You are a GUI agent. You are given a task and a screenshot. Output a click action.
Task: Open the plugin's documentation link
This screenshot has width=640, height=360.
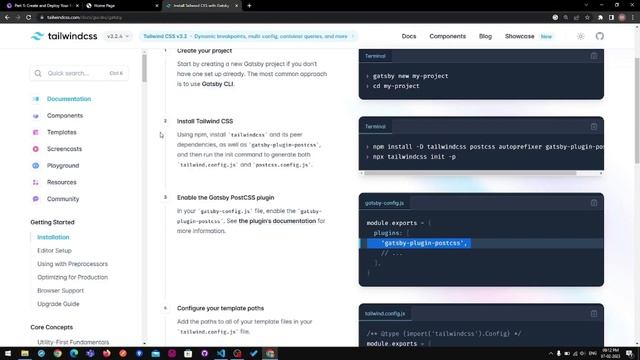[x=277, y=221]
